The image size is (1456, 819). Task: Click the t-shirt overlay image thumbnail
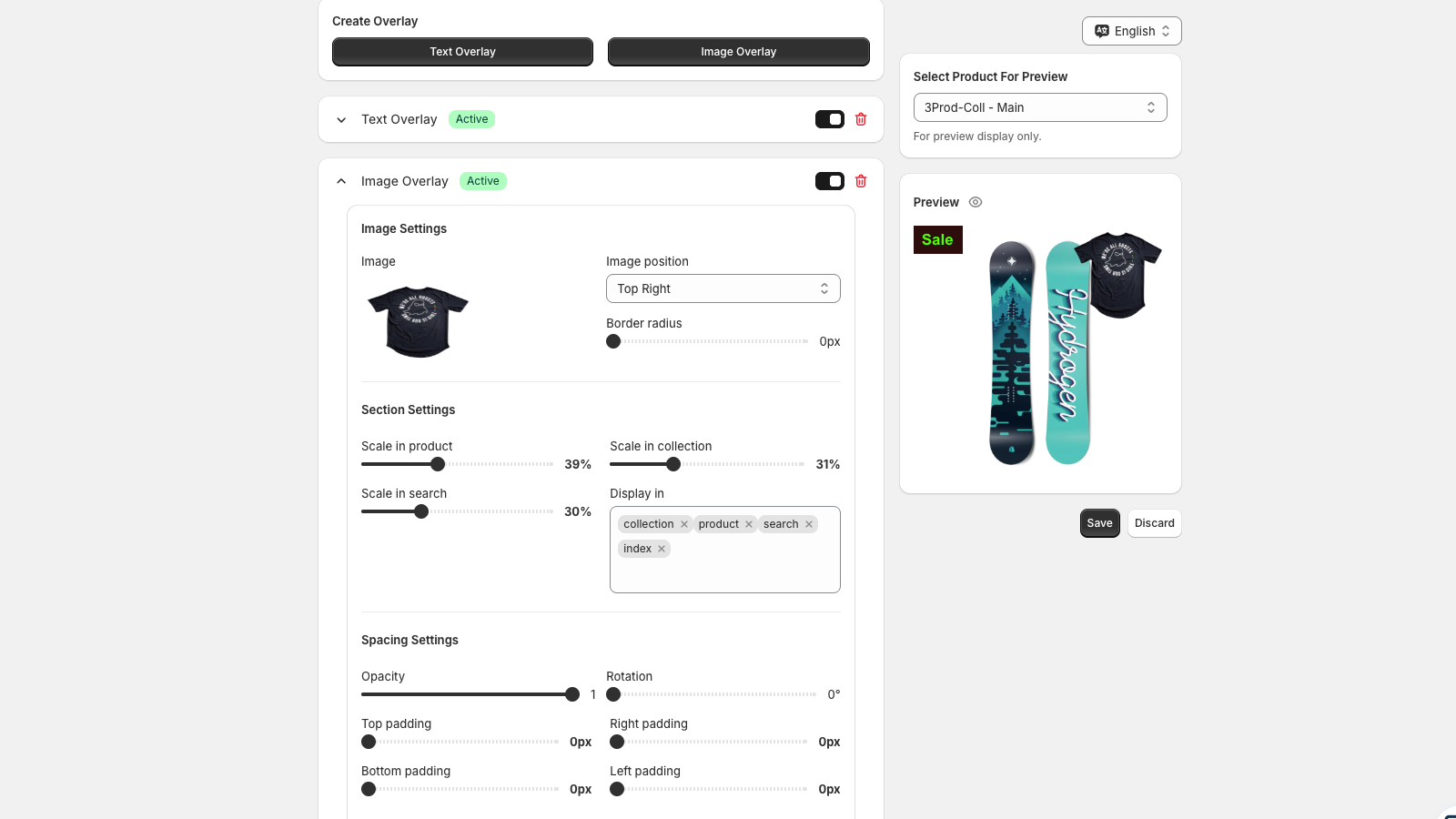417,321
